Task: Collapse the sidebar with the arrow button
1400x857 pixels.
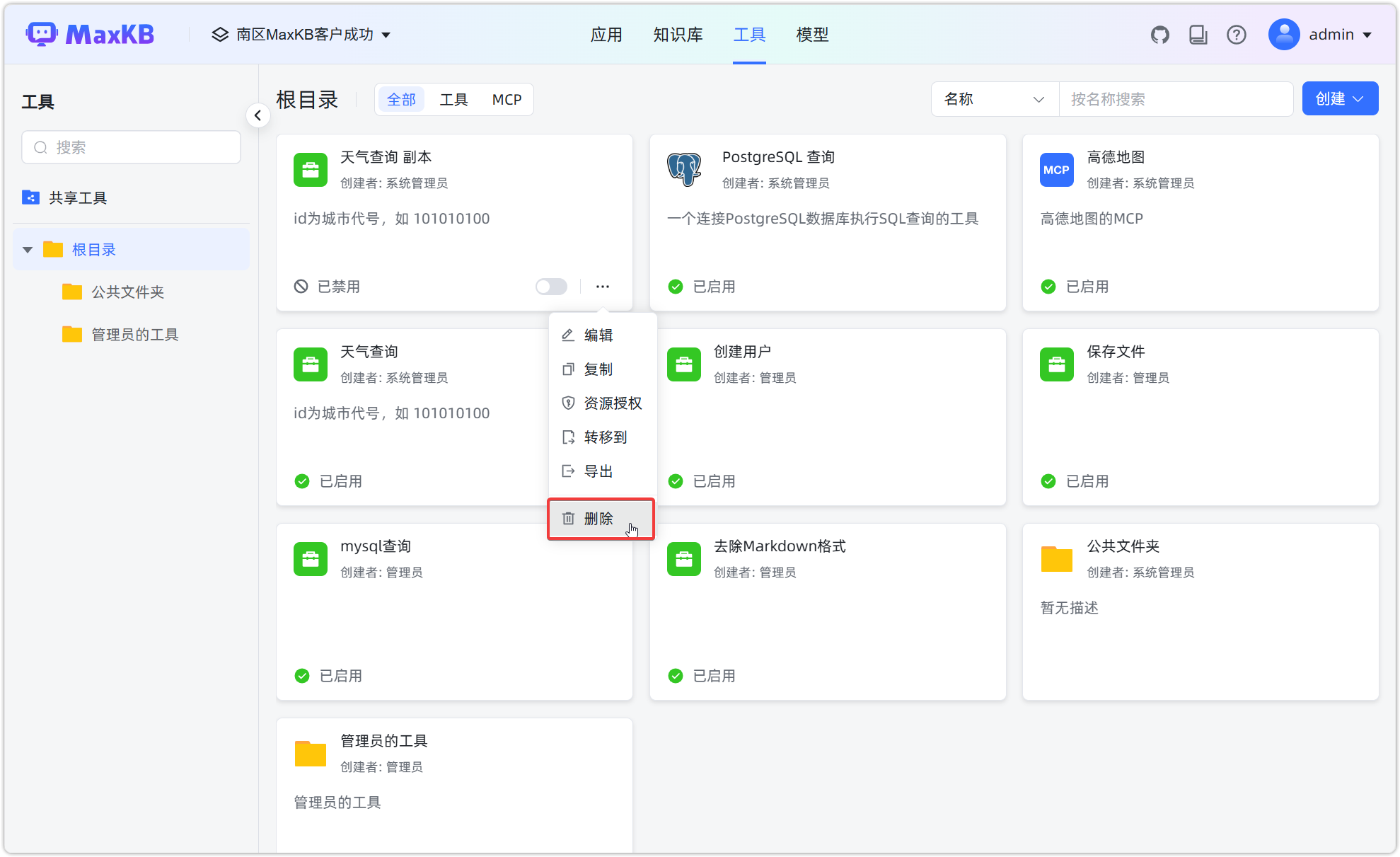Action: click(258, 115)
